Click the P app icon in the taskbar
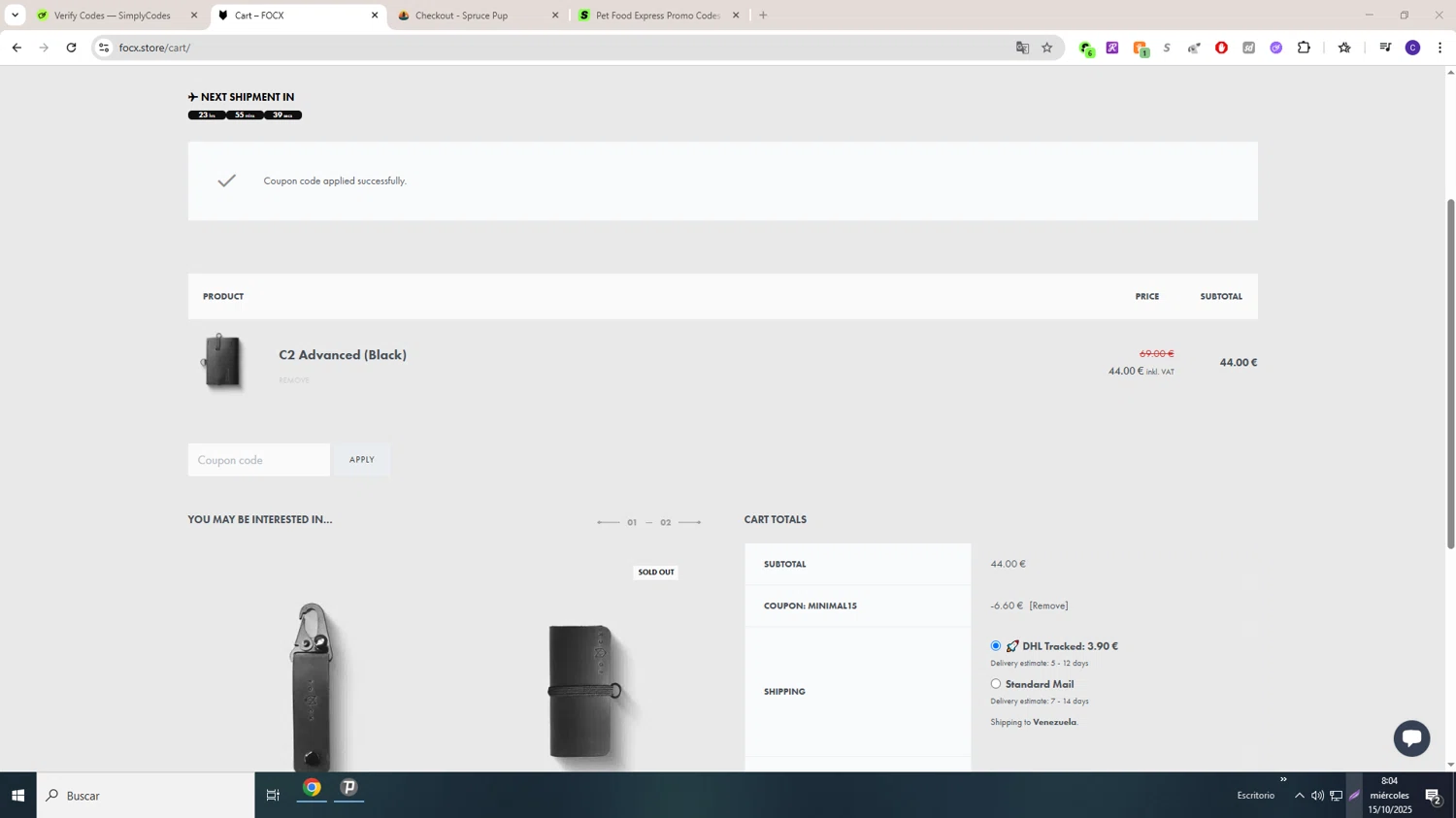1456x818 pixels. pos(349,788)
